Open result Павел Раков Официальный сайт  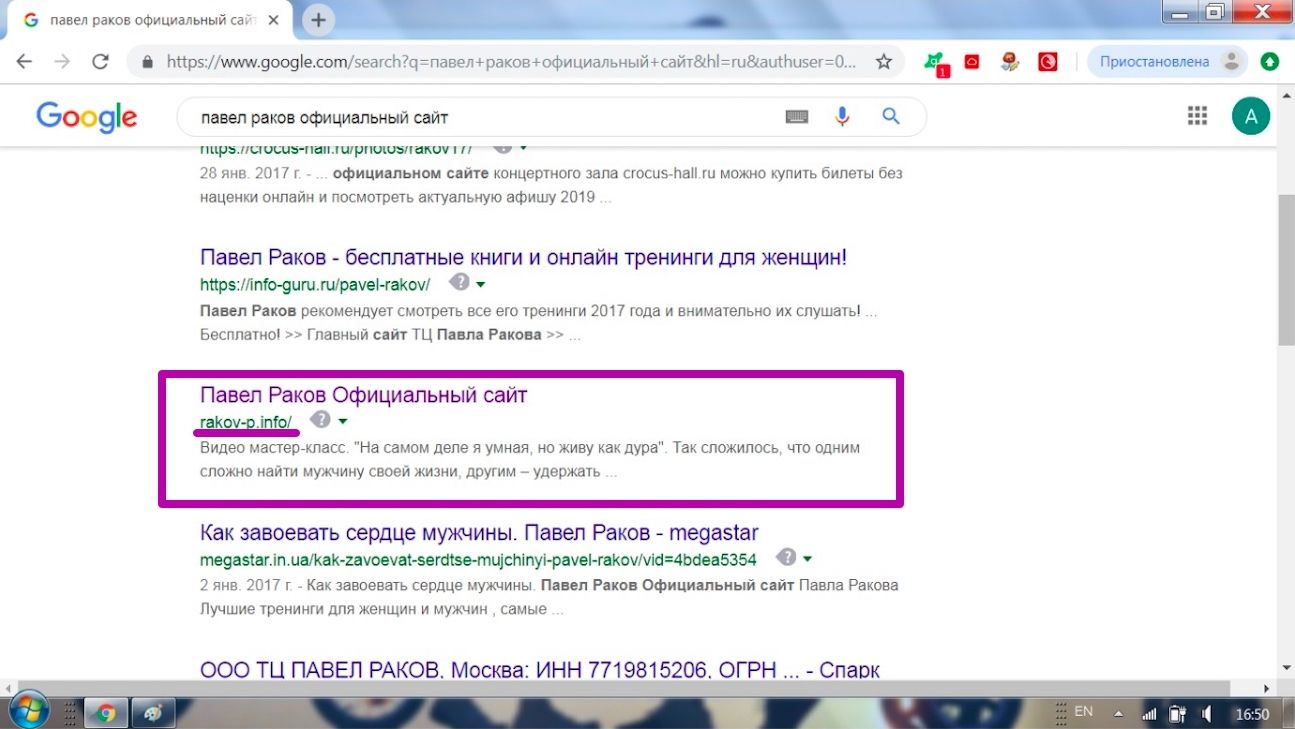[x=363, y=395]
